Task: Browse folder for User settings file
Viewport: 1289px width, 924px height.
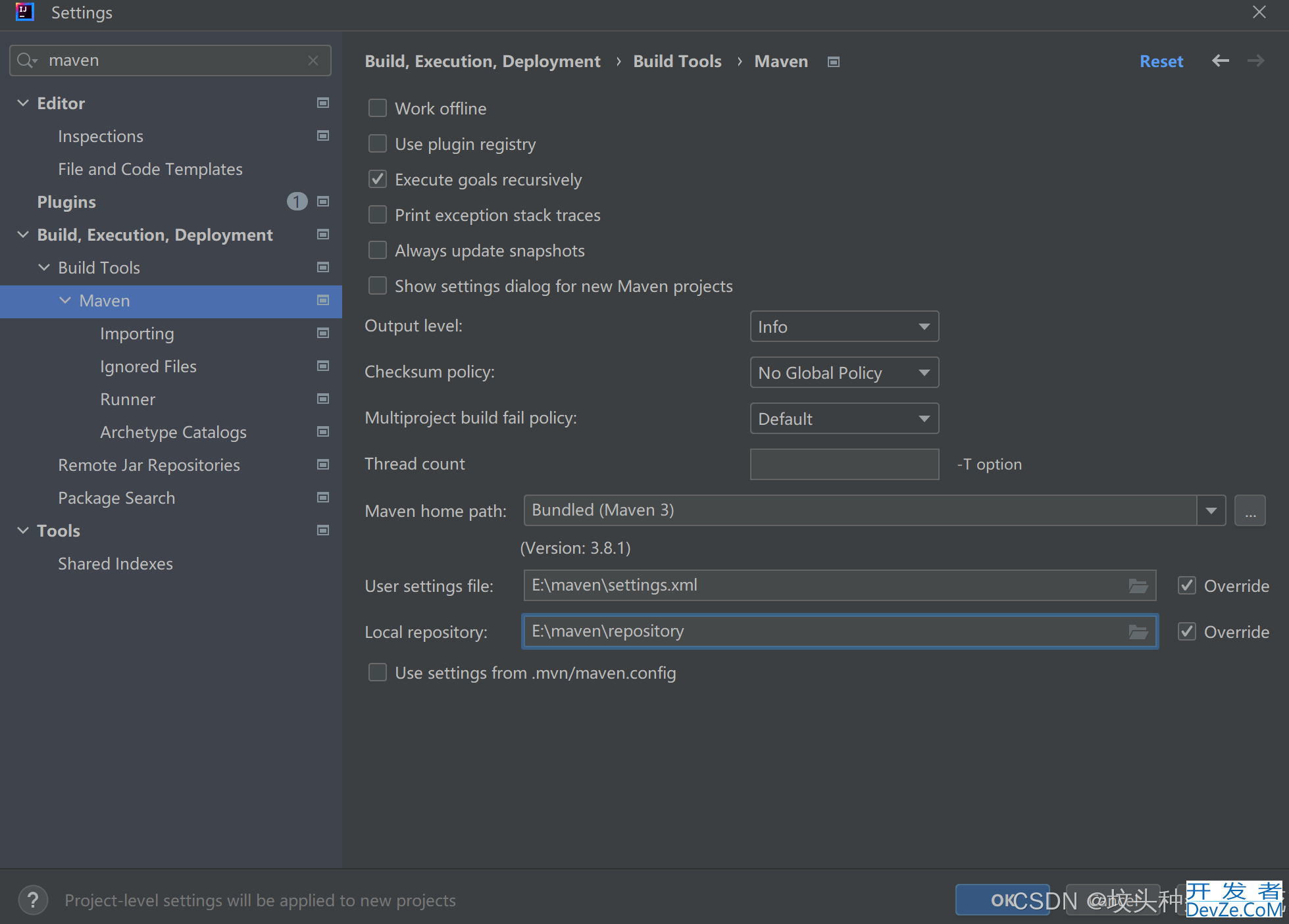Action: (1138, 585)
